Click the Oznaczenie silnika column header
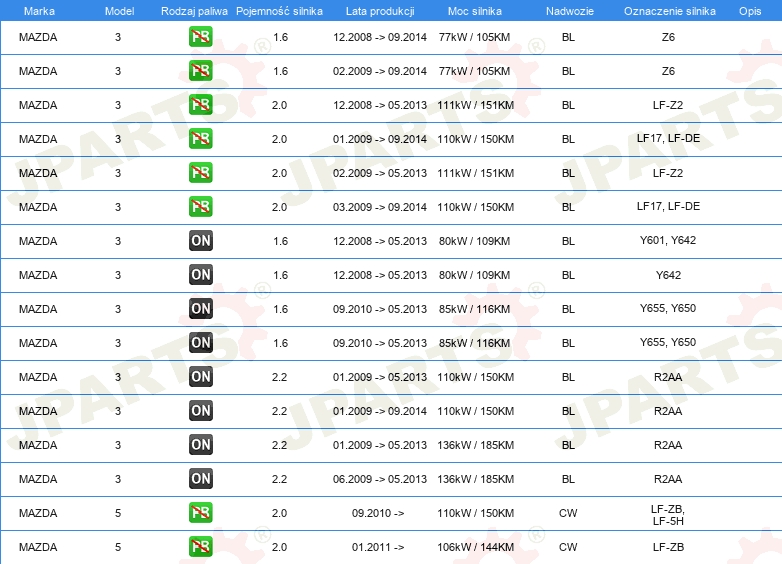Image resolution: width=782 pixels, height=564 pixels. tap(669, 11)
